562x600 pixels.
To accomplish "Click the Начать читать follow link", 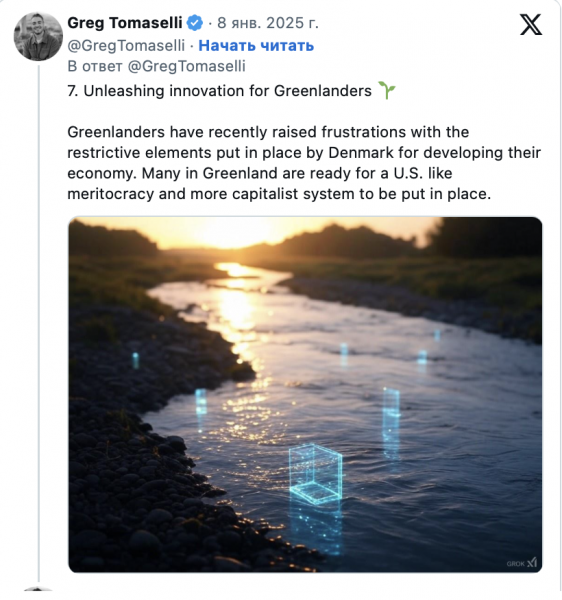I will [x=256, y=46].
